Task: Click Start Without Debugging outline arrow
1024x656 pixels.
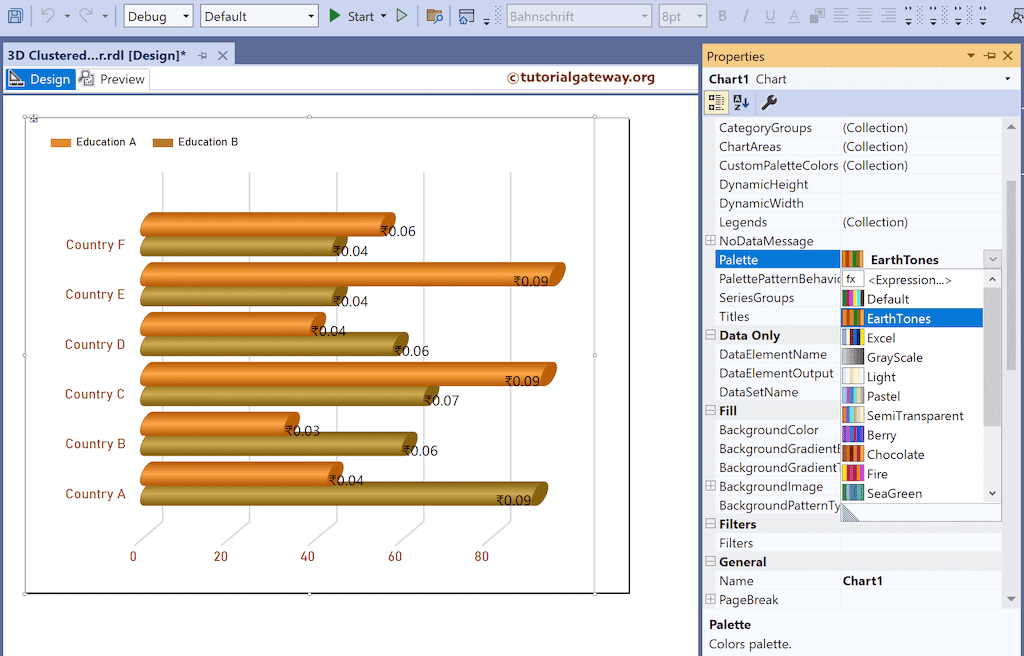Action: pyautogui.click(x=402, y=16)
